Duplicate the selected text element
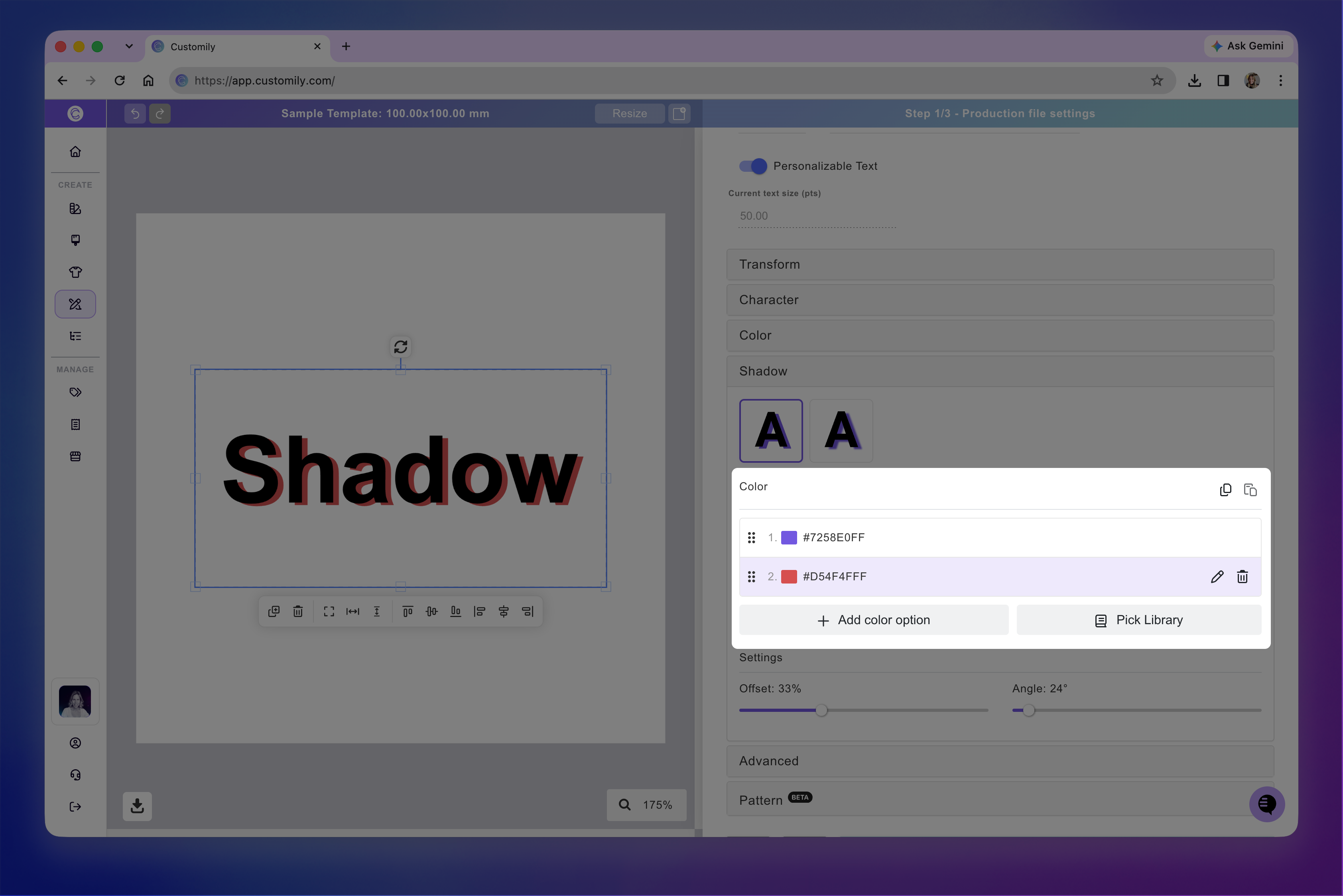The image size is (1343, 896). 274,611
